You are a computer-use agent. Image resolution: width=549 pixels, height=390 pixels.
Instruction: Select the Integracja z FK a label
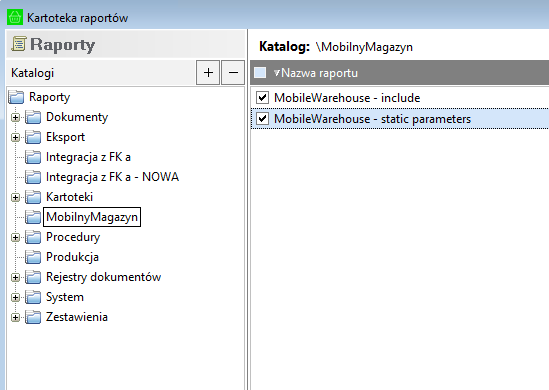tap(88, 157)
